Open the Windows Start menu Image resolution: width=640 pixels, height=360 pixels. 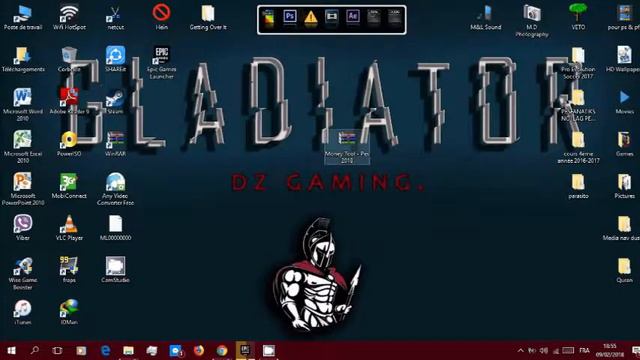pos(11,350)
